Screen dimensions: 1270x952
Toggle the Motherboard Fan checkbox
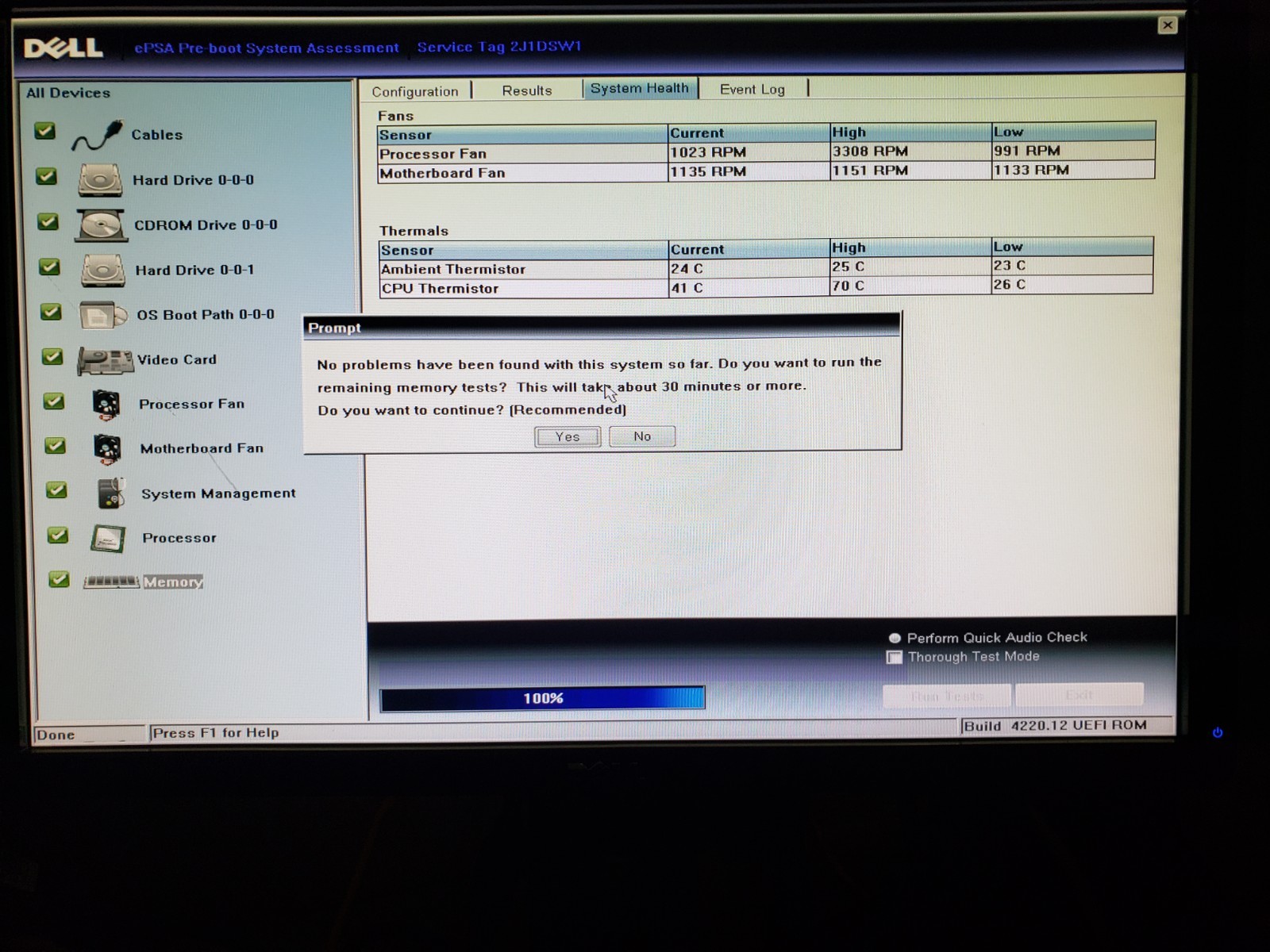[56, 446]
